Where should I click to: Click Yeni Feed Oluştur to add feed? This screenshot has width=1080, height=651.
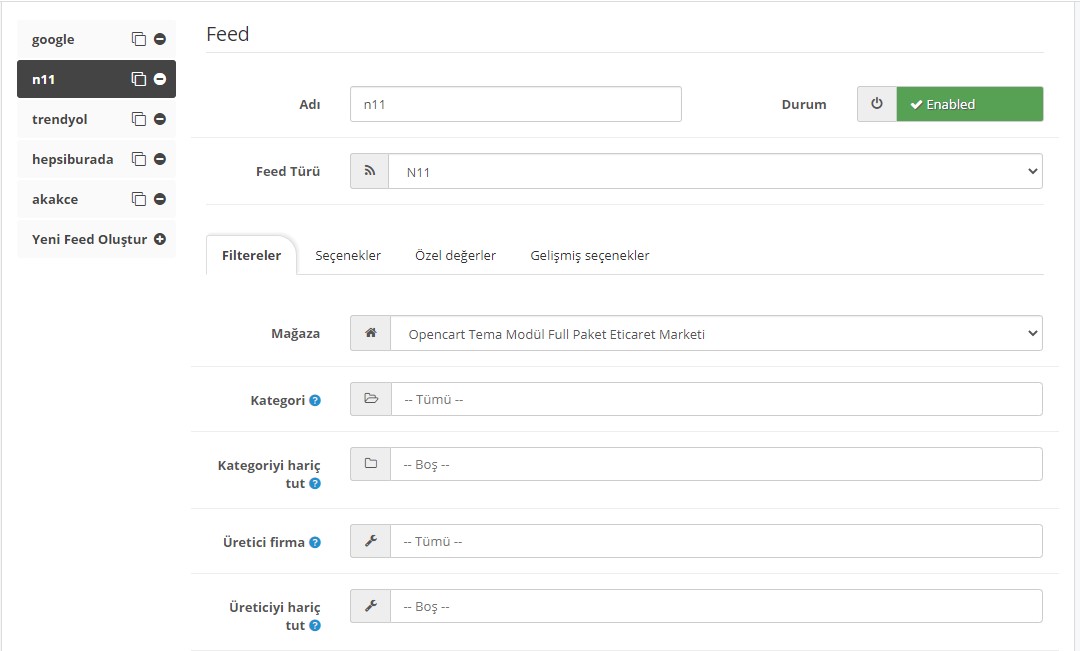tap(97, 239)
